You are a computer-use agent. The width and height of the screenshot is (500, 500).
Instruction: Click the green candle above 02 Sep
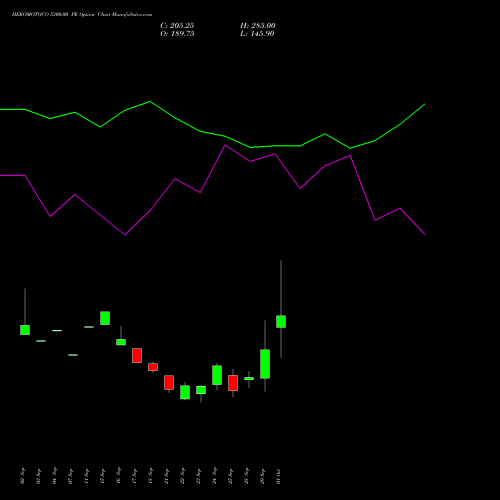(x=25, y=330)
